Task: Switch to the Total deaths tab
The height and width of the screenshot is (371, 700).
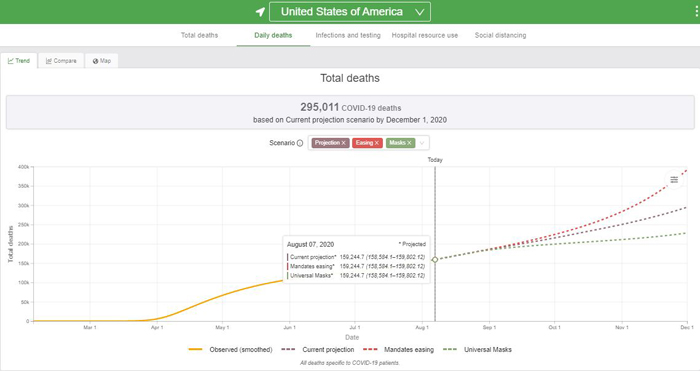Action: (200, 35)
